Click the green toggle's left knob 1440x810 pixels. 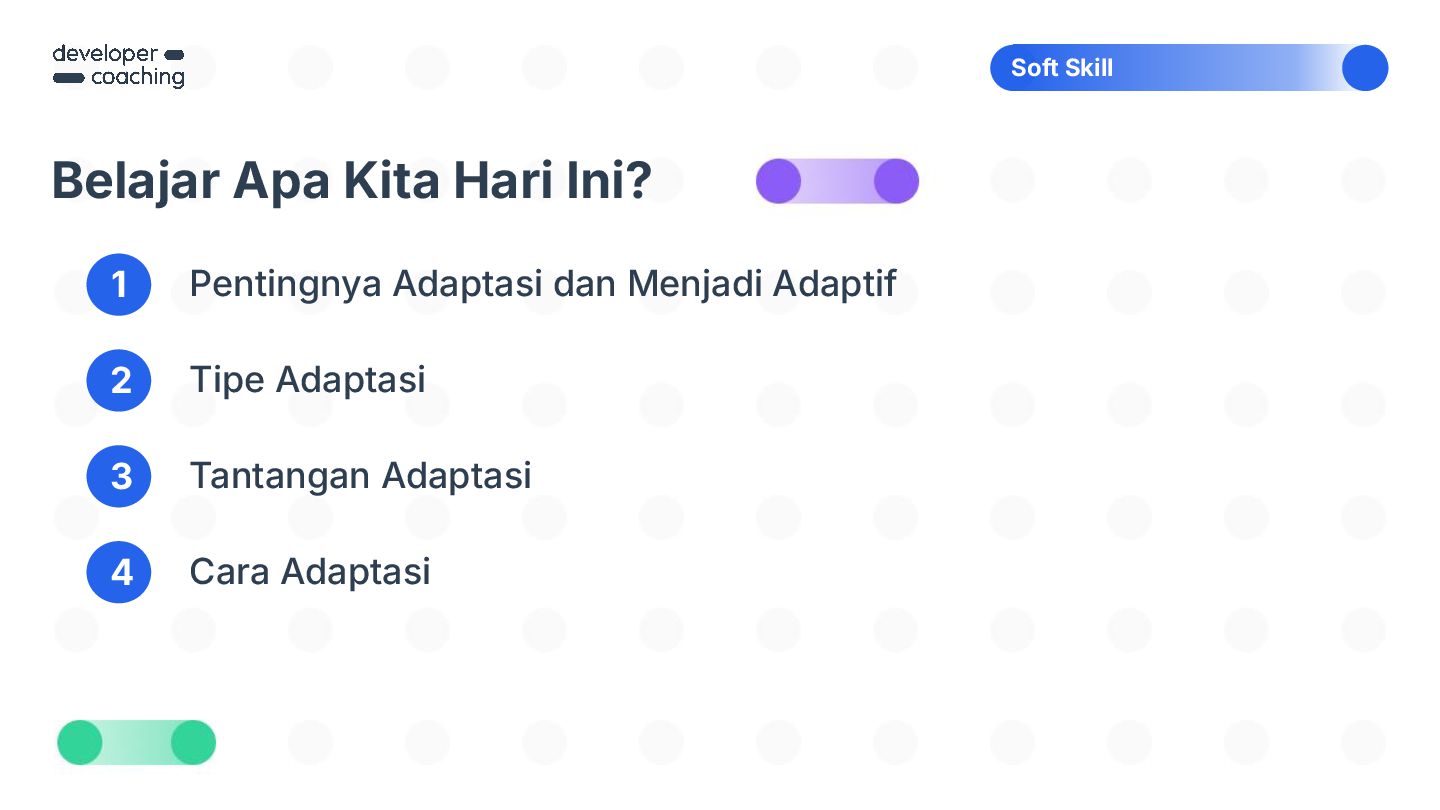(x=80, y=743)
